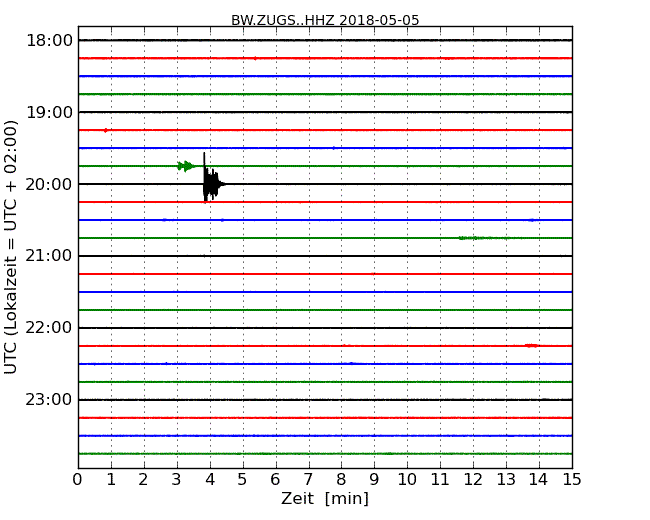Select the 23:00 time label
Screen dimensions: 650x520
49,399
